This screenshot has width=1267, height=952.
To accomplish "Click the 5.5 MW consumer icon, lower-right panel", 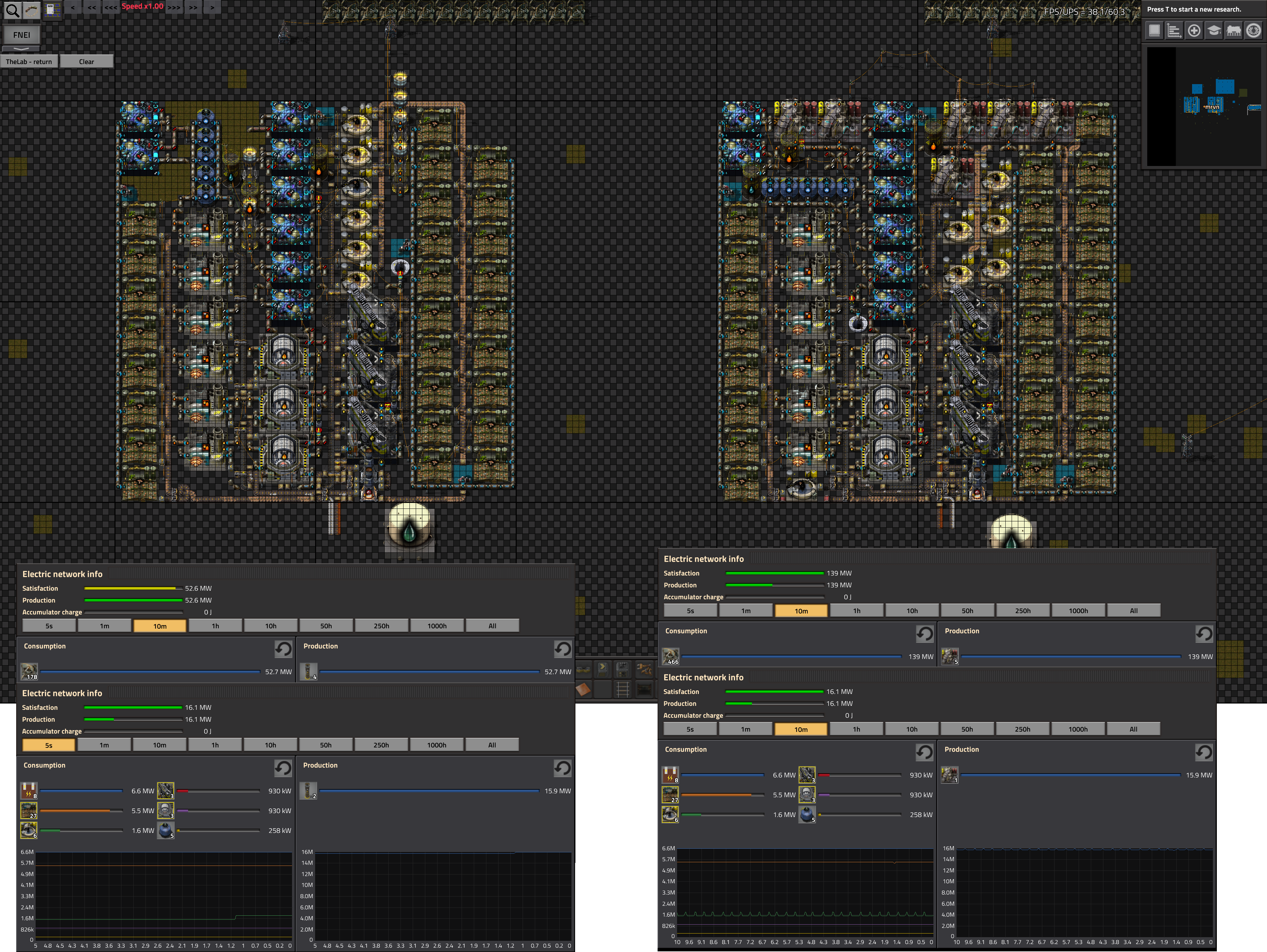I will [x=670, y=795].
